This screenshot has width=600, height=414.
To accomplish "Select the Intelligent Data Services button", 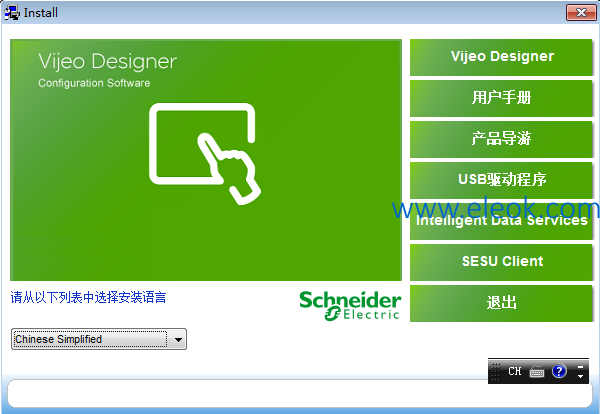I will click(501, 221).
